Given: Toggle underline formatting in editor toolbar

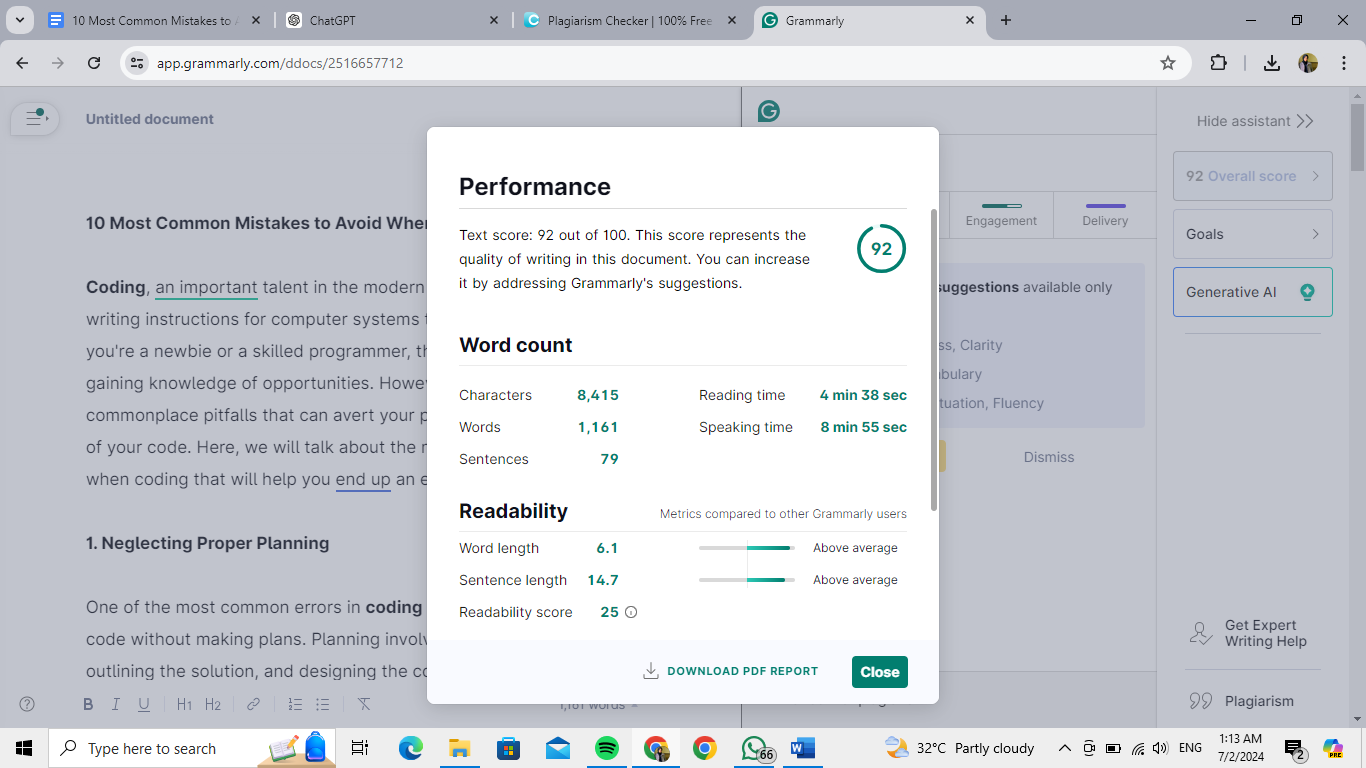Looking at the screenshot, I should (144, 704).
